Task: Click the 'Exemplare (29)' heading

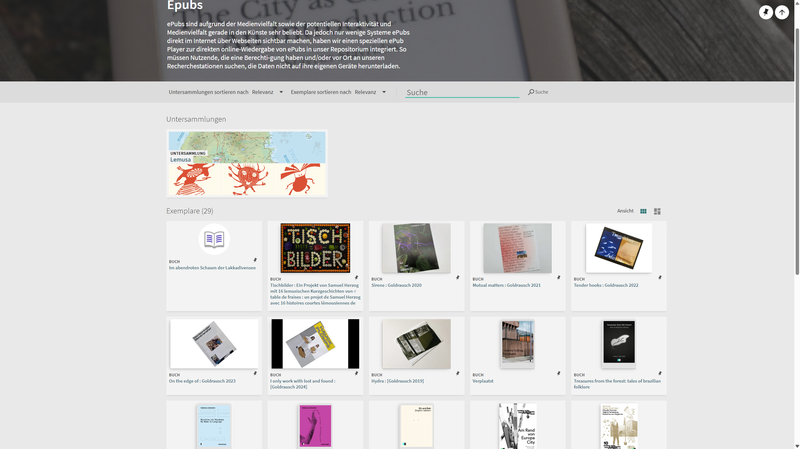Action: (190, 211)
